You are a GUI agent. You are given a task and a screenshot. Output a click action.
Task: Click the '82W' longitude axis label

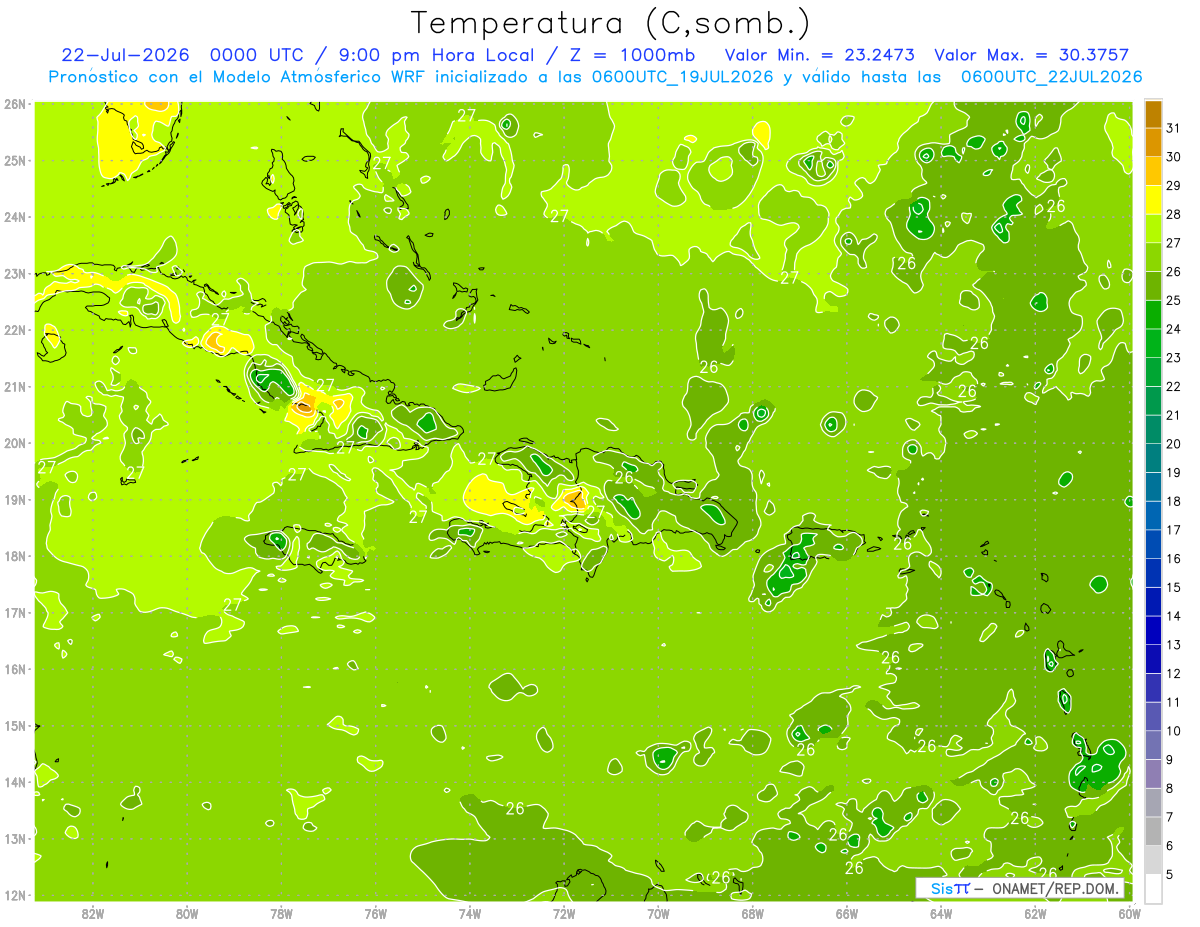click(93, 914)
